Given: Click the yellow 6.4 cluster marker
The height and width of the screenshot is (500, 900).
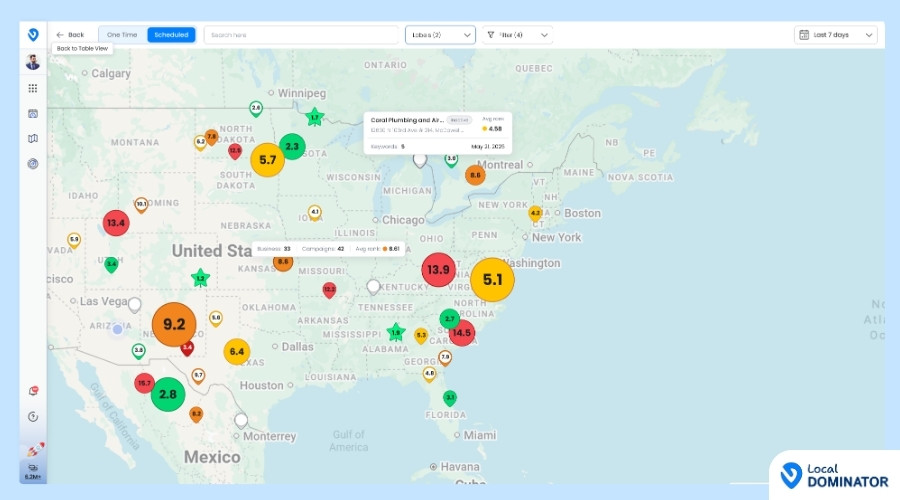Looking at the screenshot, I should click(x=236, y=351).
